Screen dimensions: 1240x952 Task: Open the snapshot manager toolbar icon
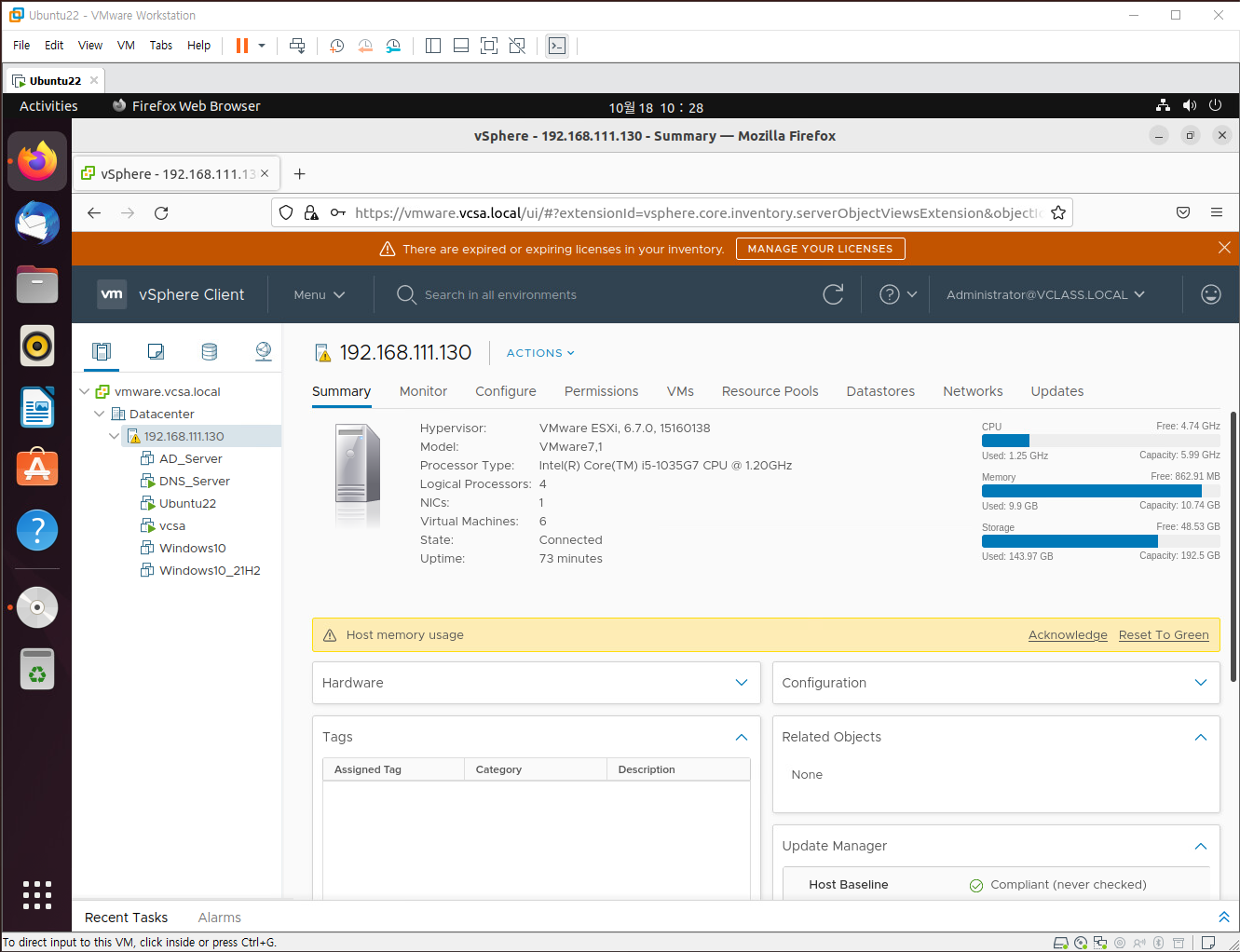click(393, 46)
